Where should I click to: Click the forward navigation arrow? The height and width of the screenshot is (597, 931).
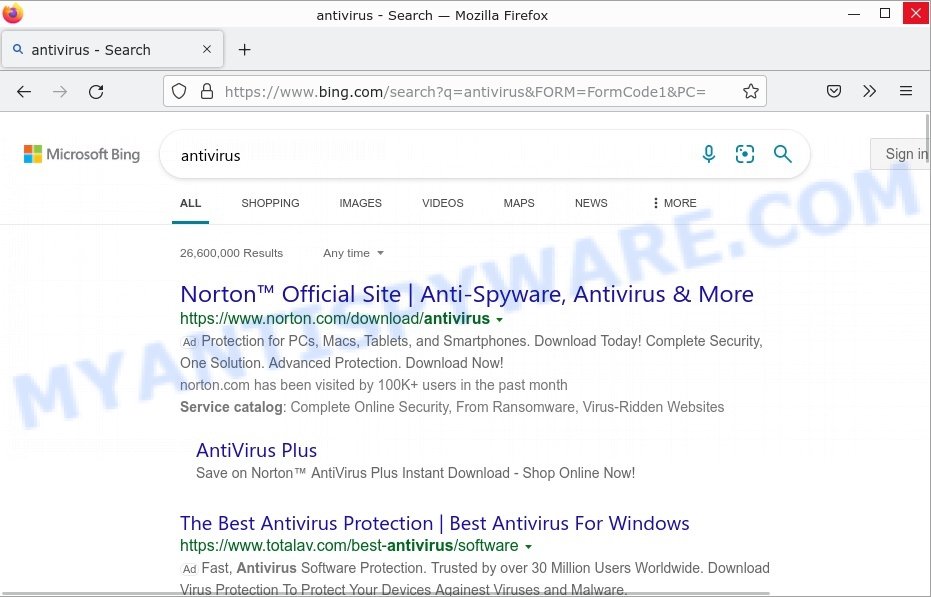(x=59, y=91)
